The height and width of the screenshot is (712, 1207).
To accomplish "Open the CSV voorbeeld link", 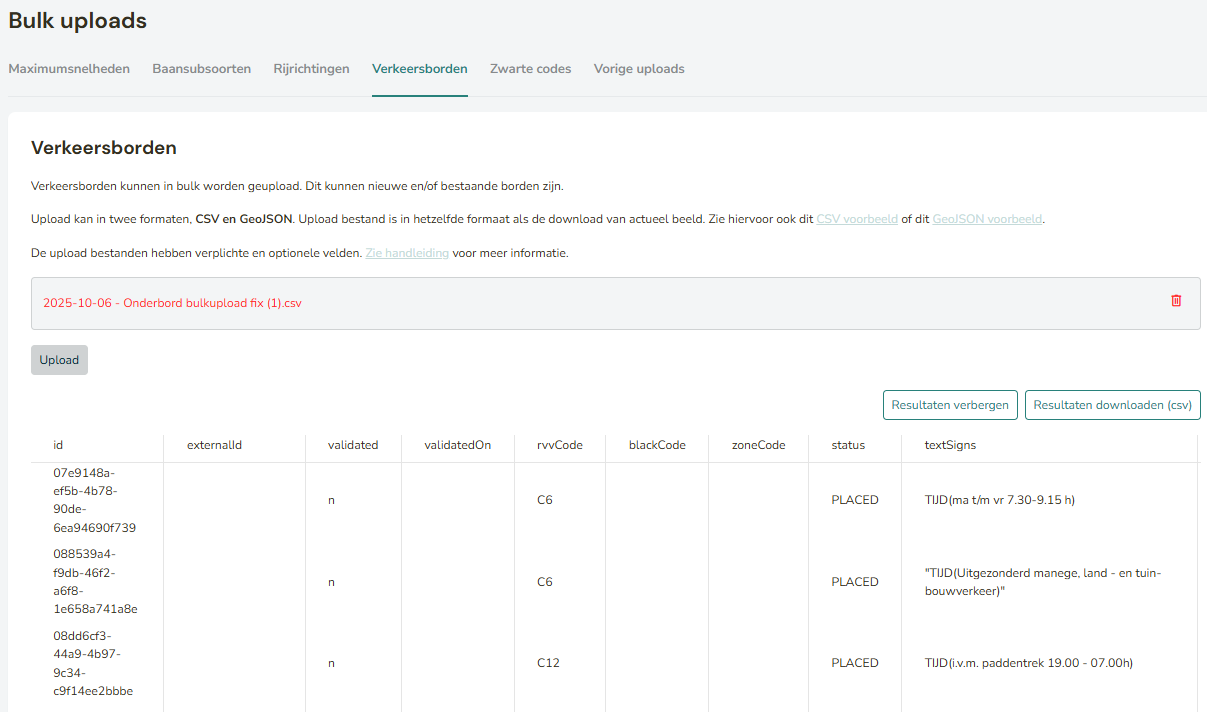I will pyautogui.click(x=856, y=219).
